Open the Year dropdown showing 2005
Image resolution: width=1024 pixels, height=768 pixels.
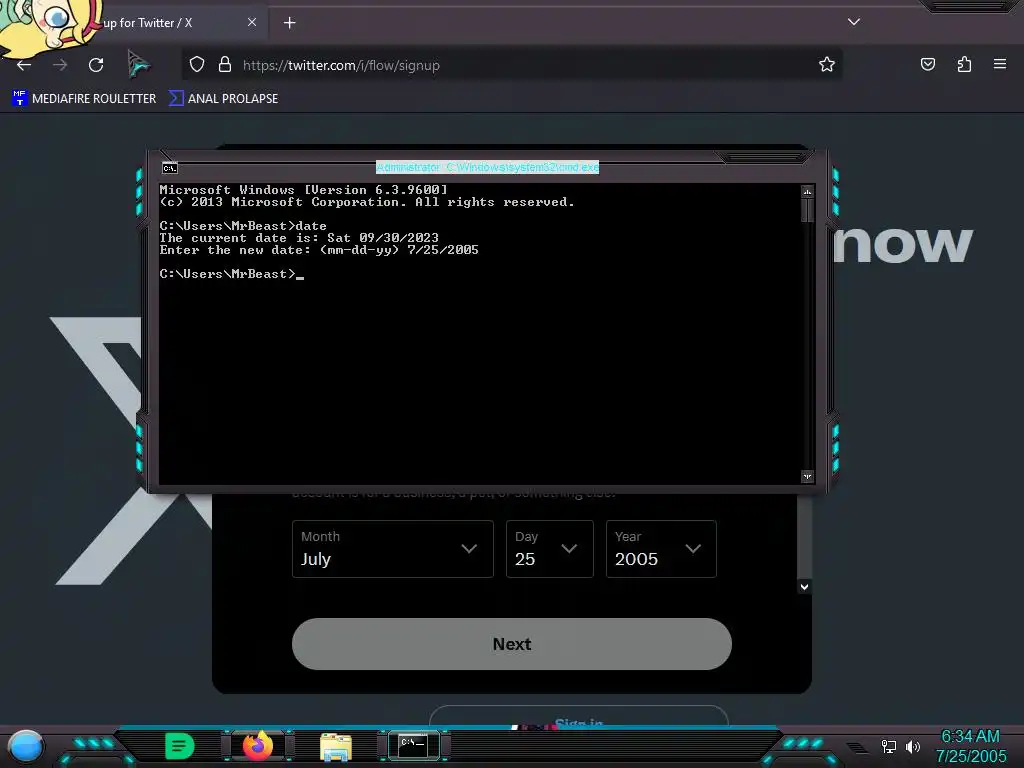[661, 549]
